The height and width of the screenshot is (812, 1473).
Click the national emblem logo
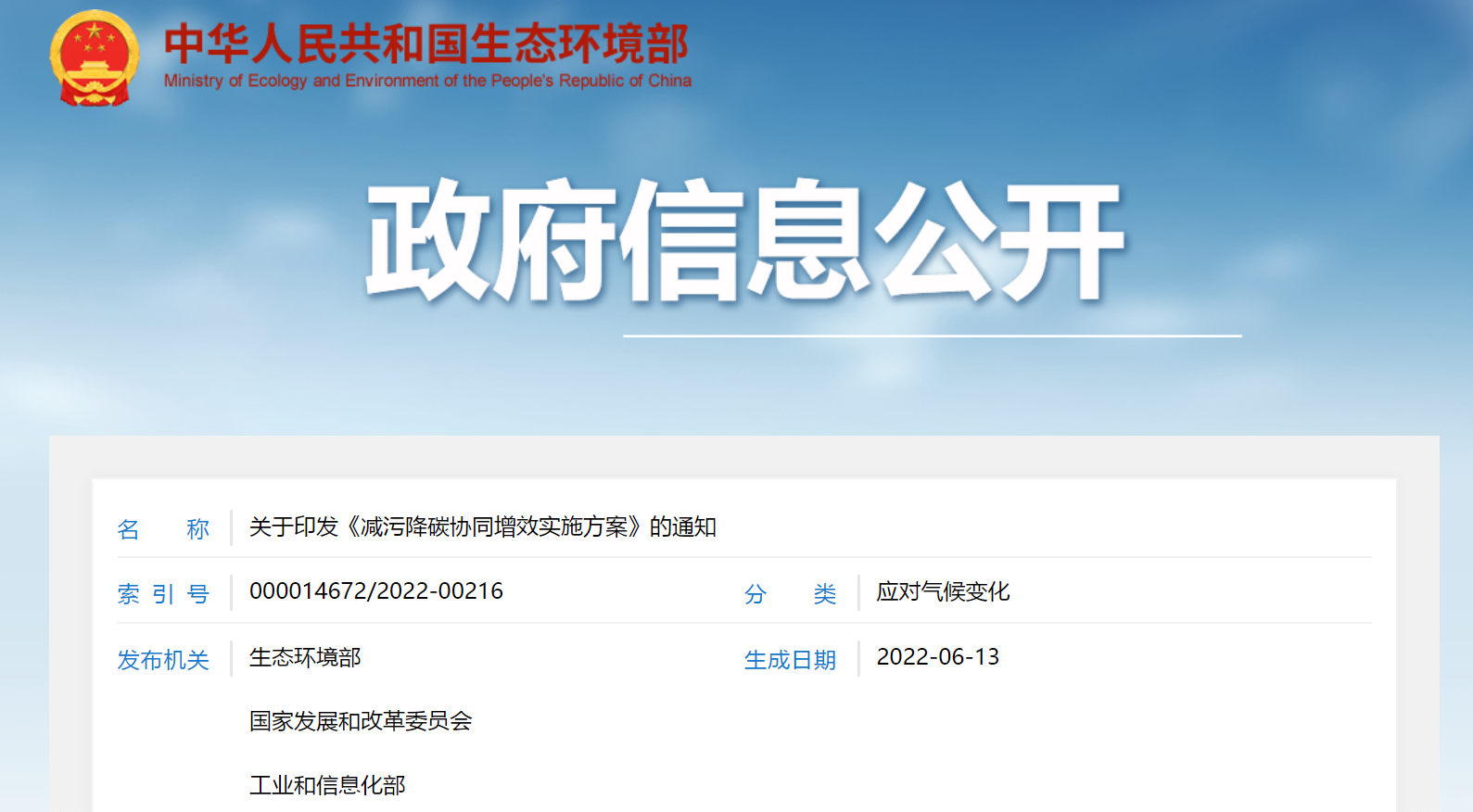click(94, 57)
